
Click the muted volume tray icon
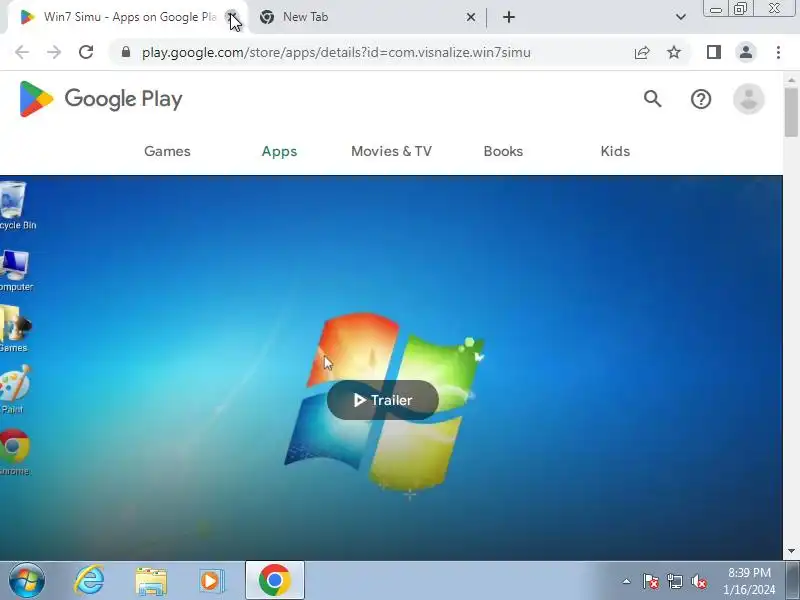click(699, 581)
